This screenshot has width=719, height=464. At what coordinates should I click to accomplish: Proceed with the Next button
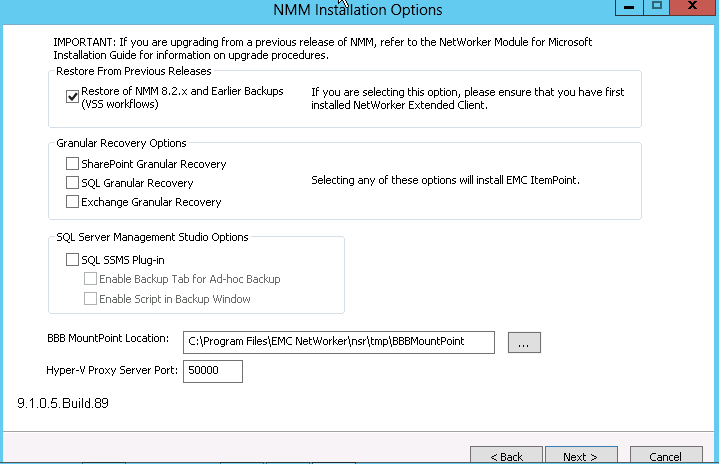coord(581,455)
